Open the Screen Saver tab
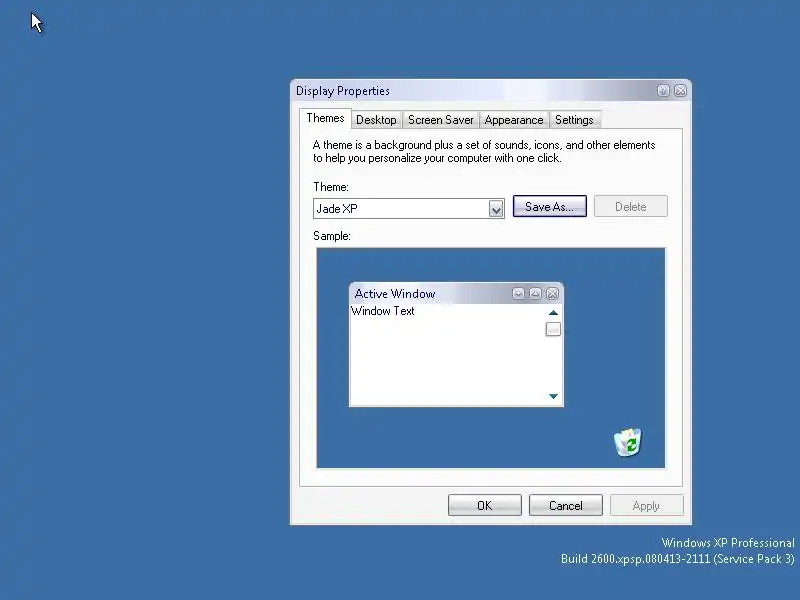The height and width of the screenshot is (600, 800). coord(441,120)
